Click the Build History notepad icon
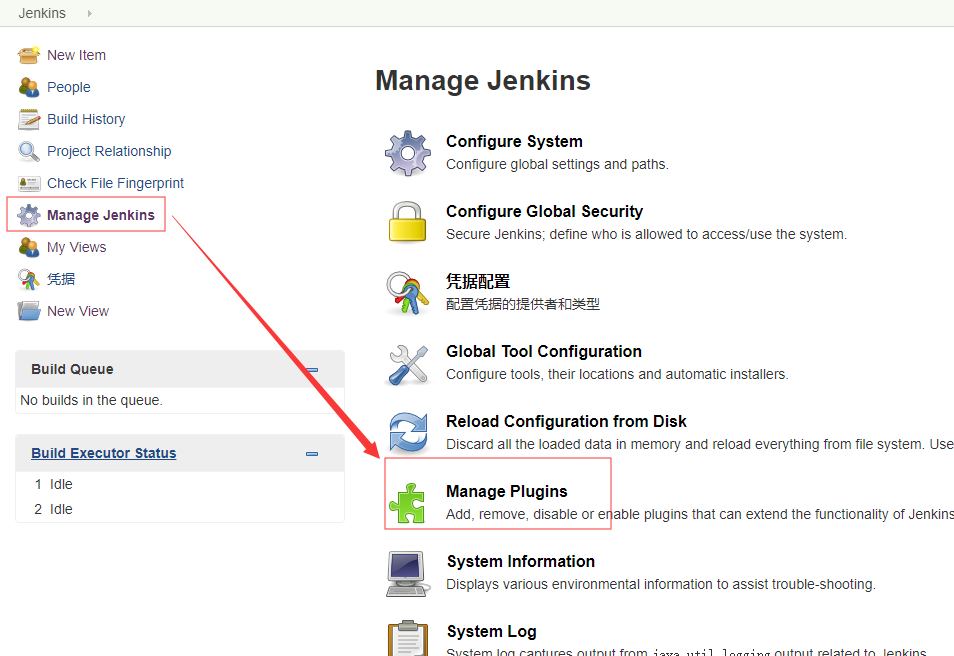Image resolution: width=954 pixels, height=656 pixels. click(x=29, y=119)
